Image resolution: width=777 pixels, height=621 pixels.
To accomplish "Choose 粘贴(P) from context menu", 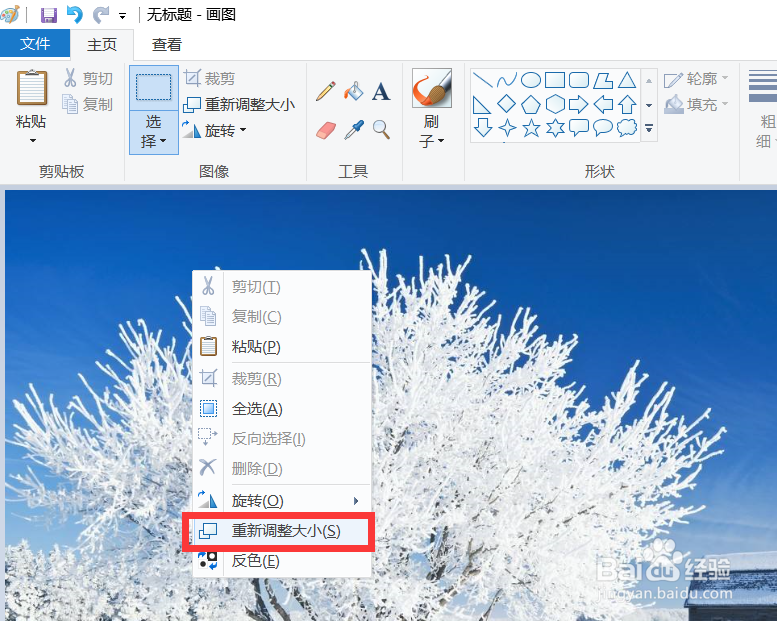I will click(282, 346).
